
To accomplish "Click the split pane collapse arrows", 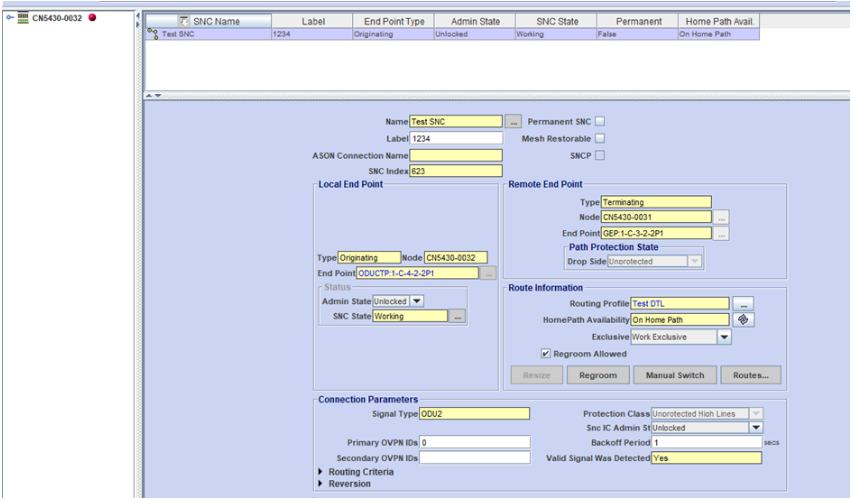I will click(x=153, y=96).
